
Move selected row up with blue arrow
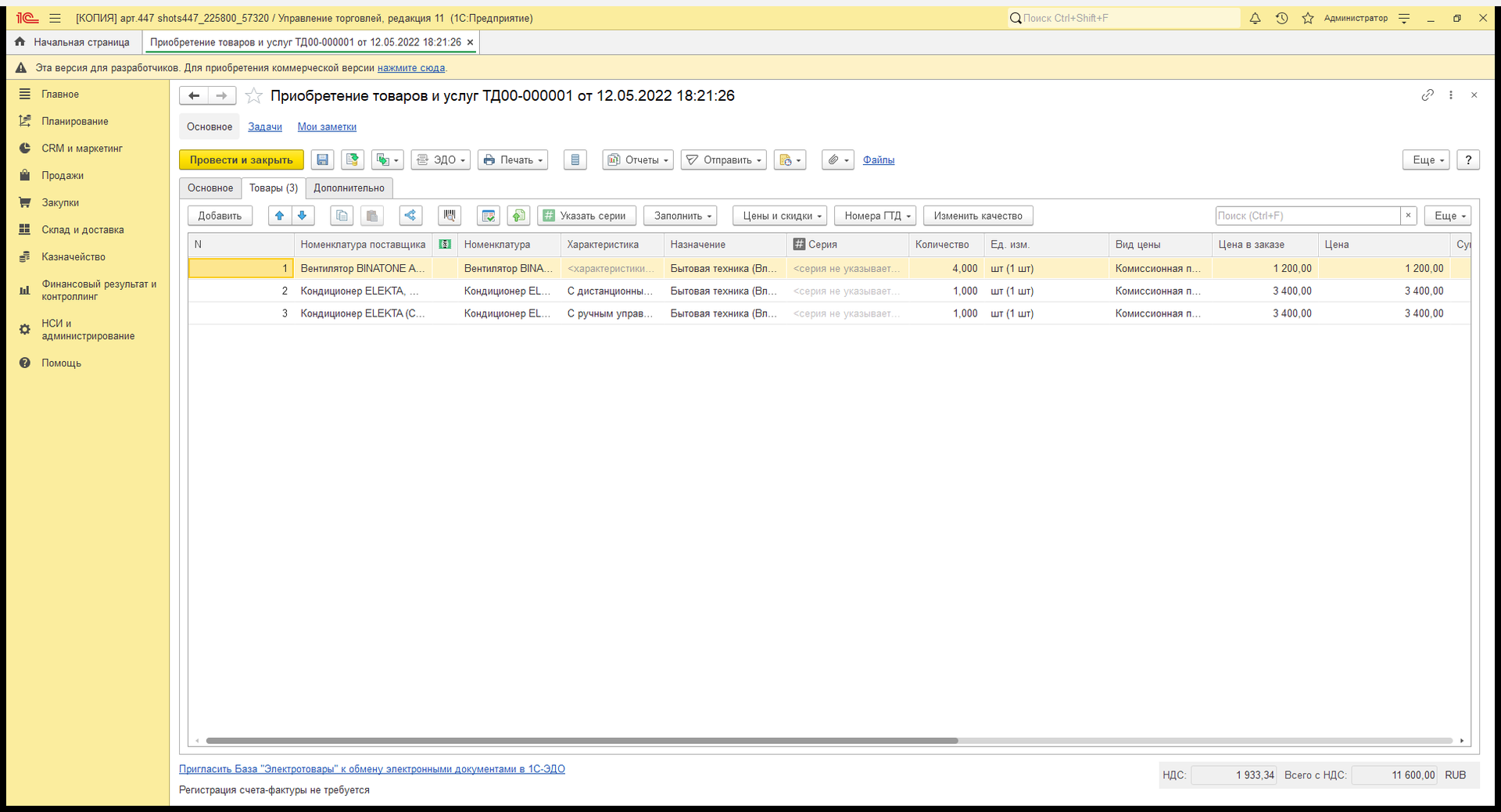[x=279, y=216]
